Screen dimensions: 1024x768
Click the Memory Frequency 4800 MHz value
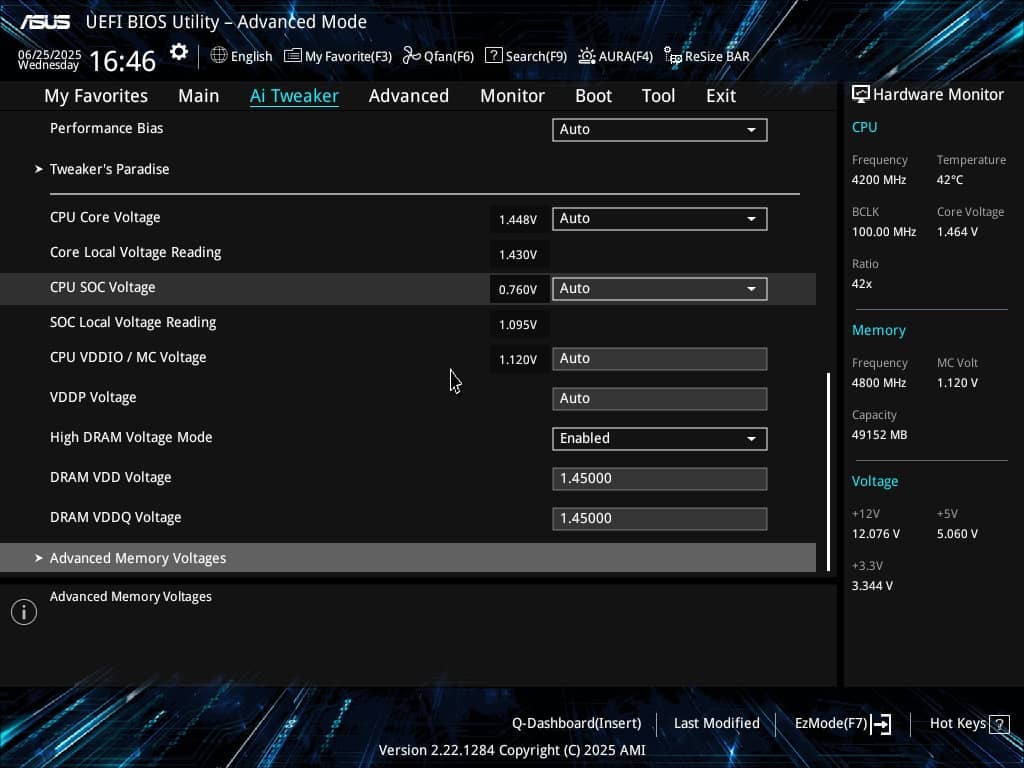pos(878,383)
